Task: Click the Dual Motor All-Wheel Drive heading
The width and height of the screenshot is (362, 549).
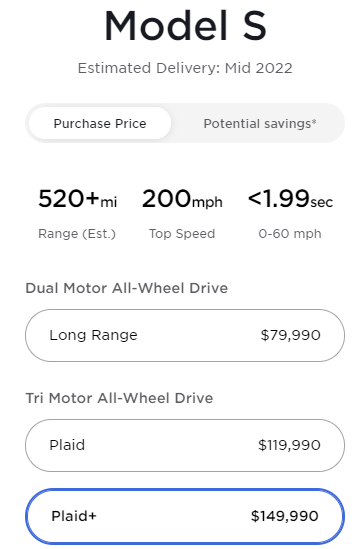Action: (127, 288)
